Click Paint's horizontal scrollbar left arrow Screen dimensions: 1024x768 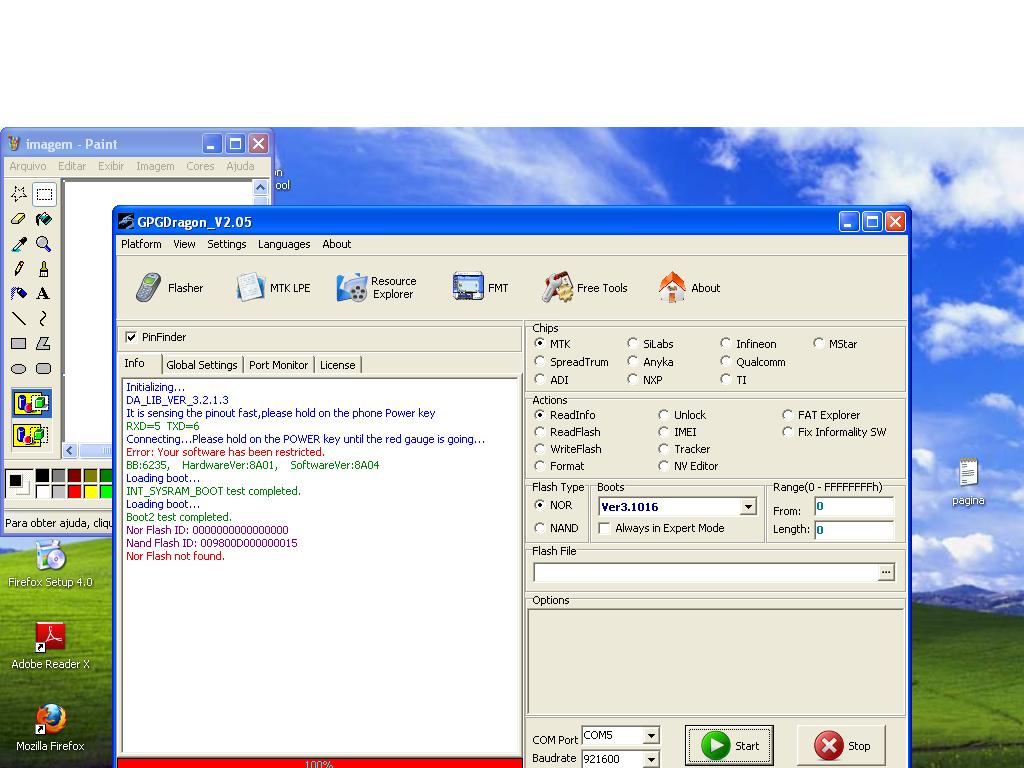pyautogui.click(x=71, y=451)
